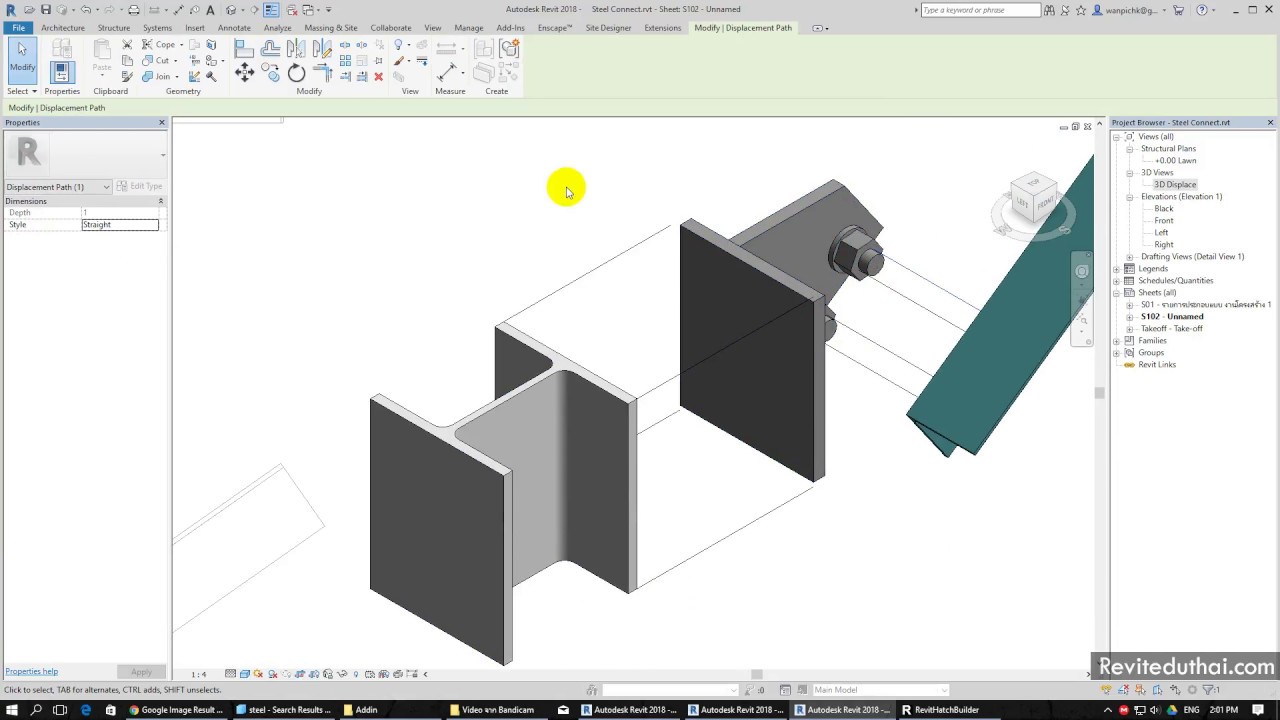Click the red Delete X icon
Screen dimensions: 1280x720
[378, 77]
